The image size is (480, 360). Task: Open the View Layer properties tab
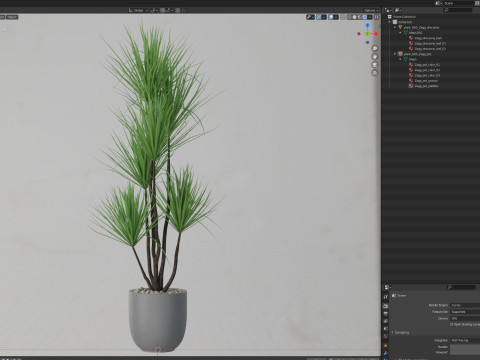pyautogui.click(x=386, y=321)
